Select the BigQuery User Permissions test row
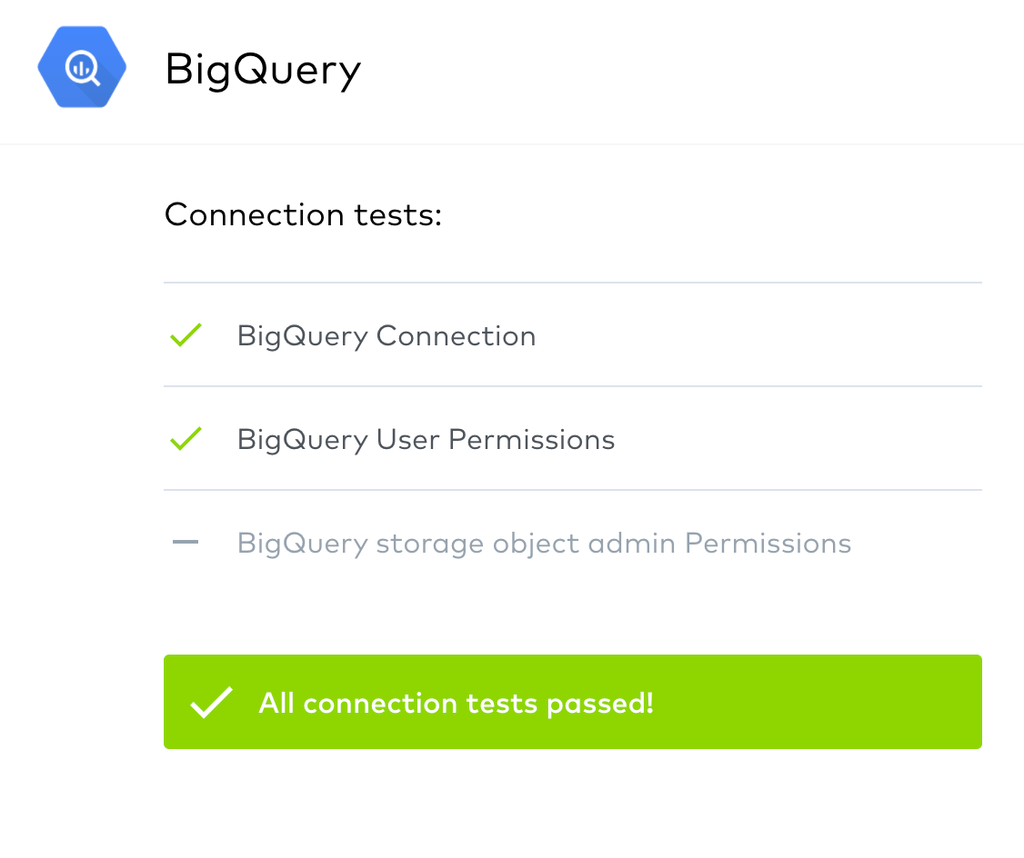The image size is (1024, 858). point(573,439)
